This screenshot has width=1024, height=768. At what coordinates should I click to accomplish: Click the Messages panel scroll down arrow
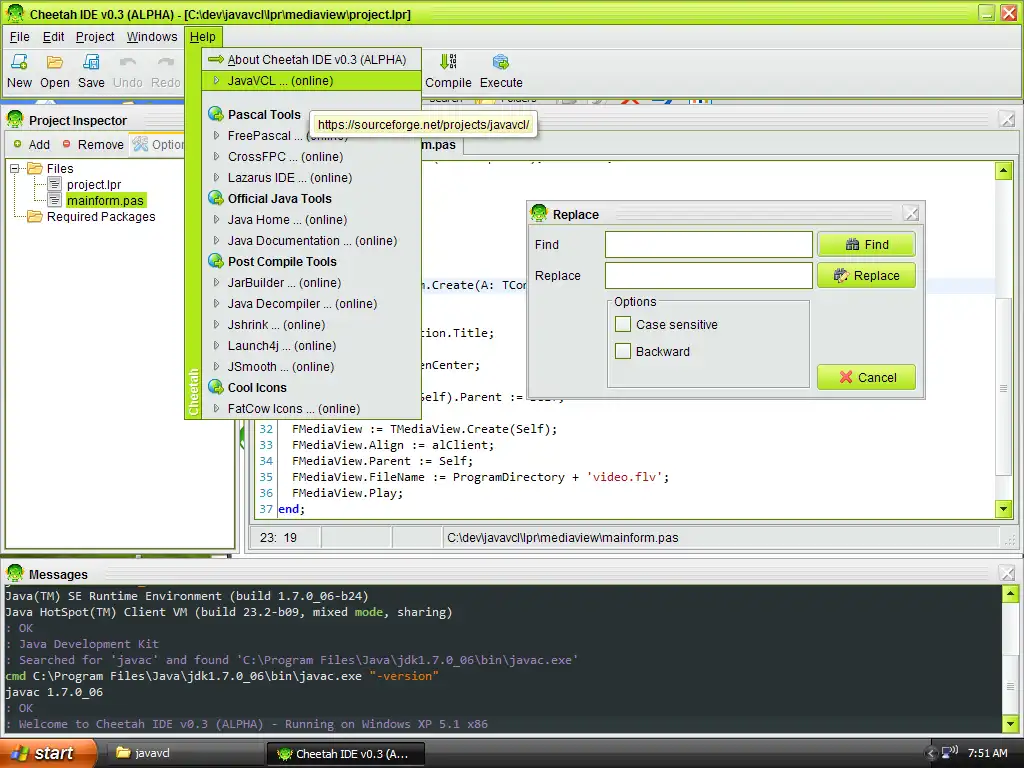(1010, 724)
